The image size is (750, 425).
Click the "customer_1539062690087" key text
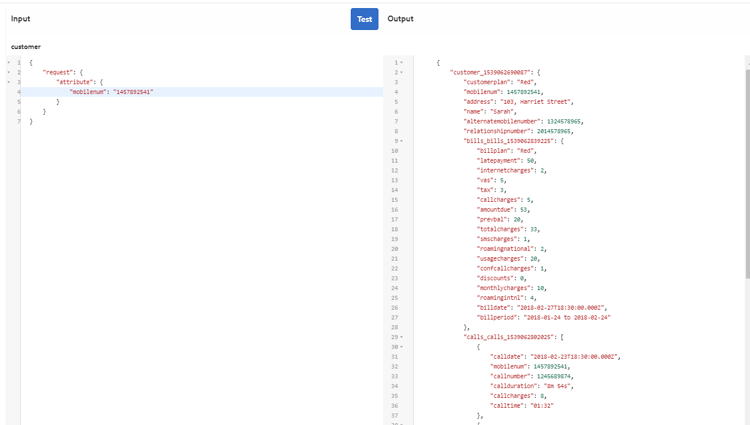[x=491, y=72]
